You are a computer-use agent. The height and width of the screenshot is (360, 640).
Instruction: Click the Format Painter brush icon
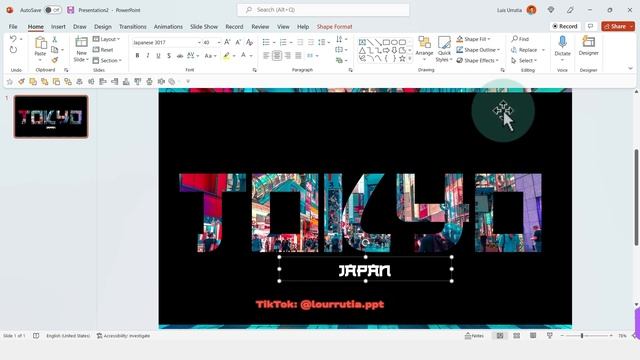pyautogui.click(x=55, y=60)
